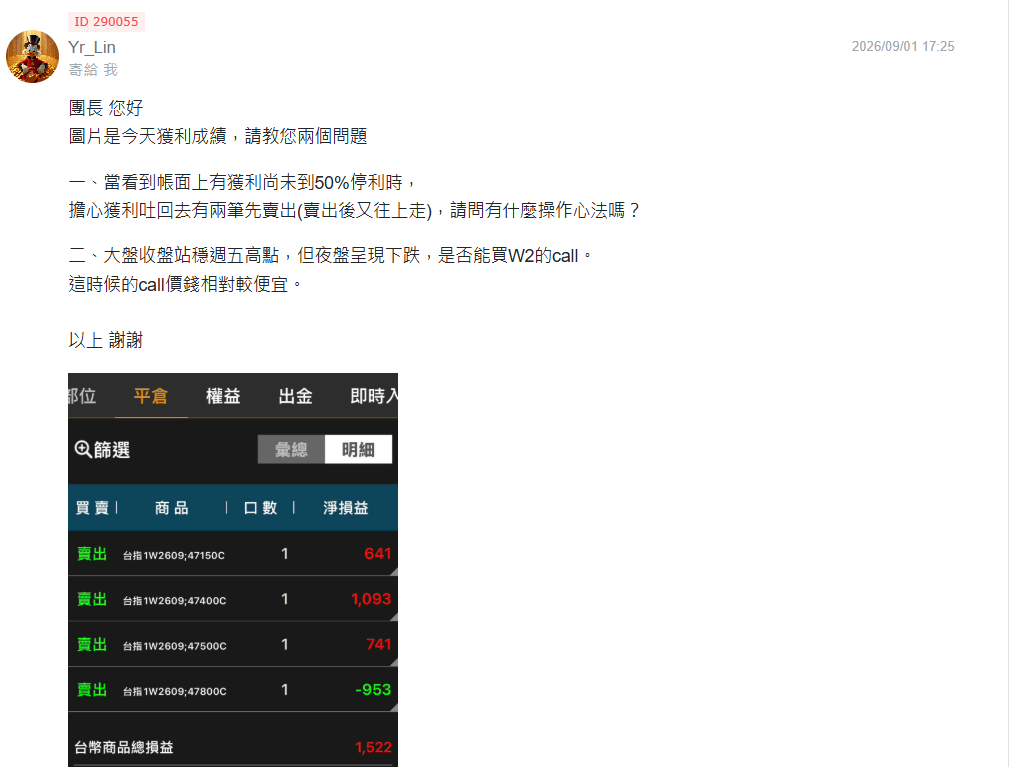Open the 出金 tab
The height and width of the screenshot is (767, 1010).
(x=296, y=395)
